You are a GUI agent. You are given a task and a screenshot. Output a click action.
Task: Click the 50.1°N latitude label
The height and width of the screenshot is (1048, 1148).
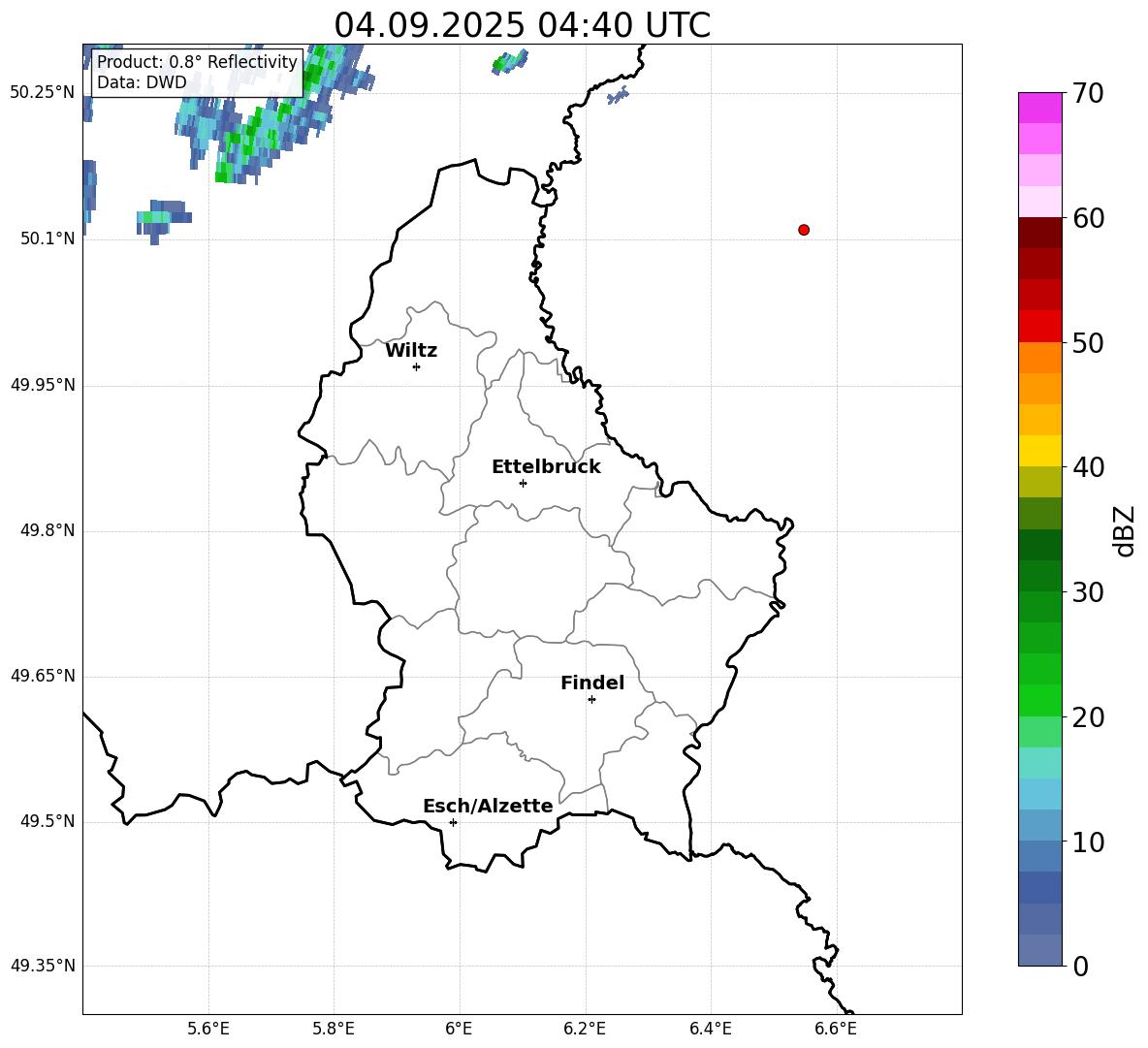pos(48,238)
